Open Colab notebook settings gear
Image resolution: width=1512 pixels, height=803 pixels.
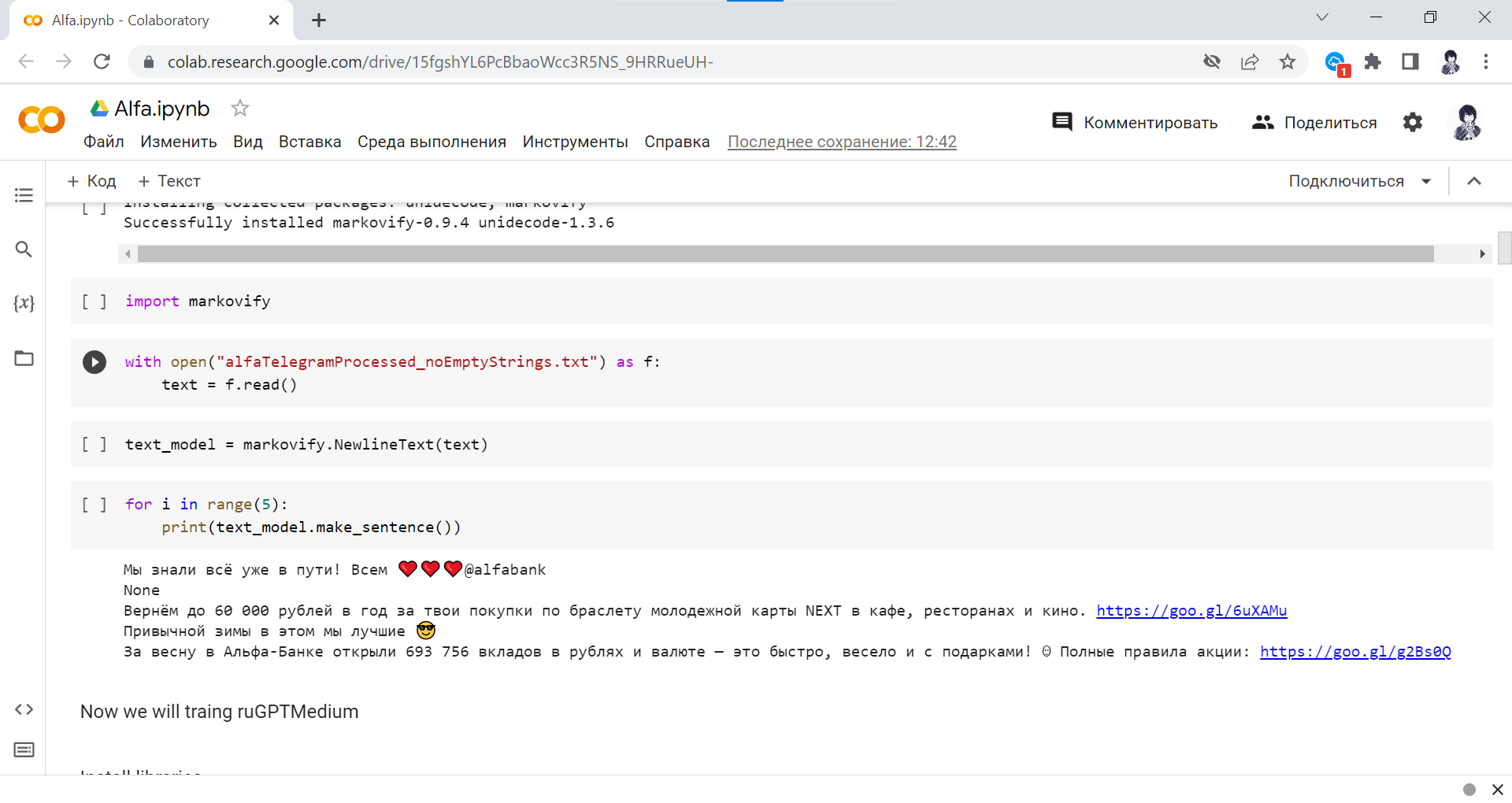pos(1413,122)
